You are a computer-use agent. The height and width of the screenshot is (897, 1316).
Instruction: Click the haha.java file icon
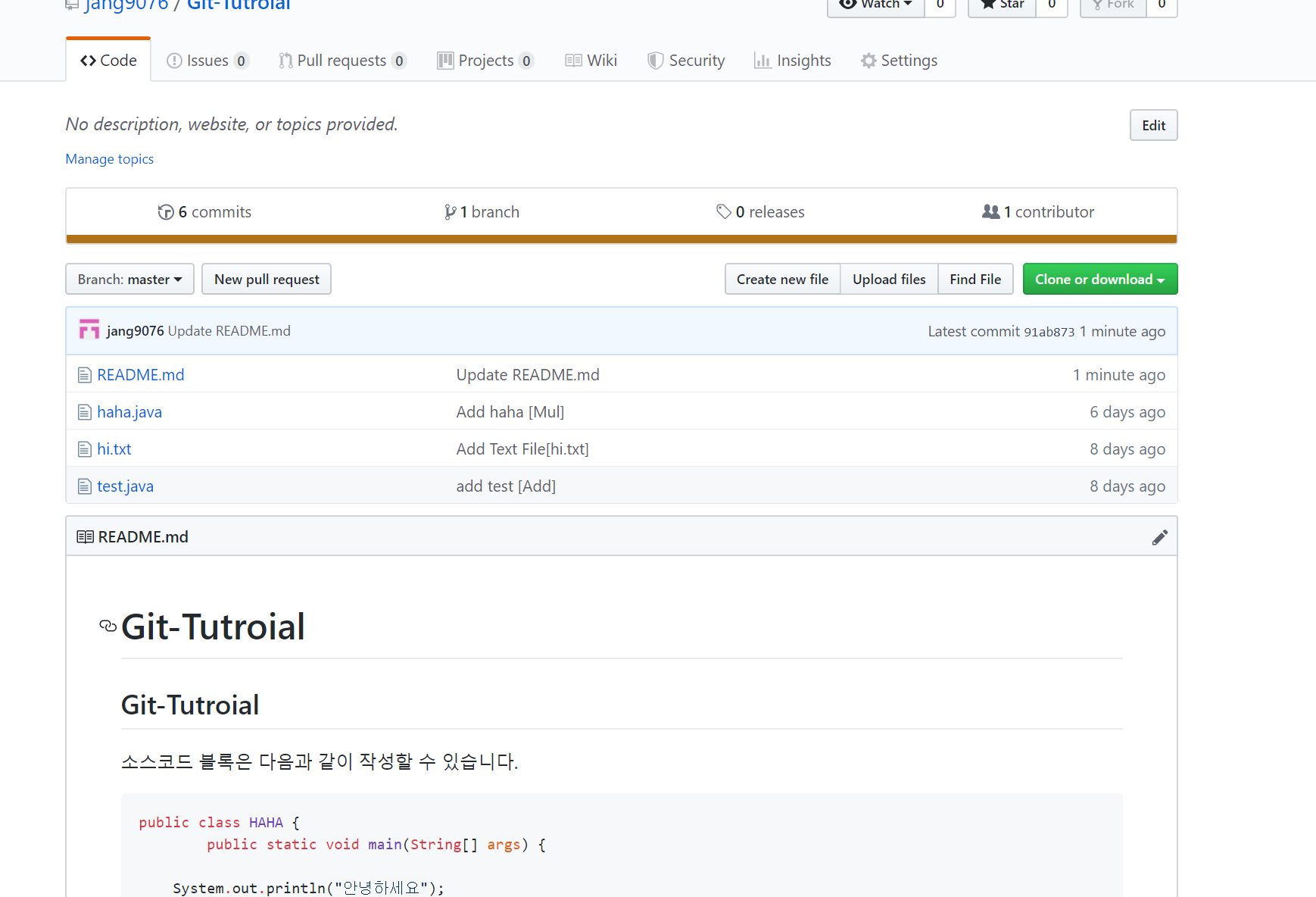pos(85,412)
